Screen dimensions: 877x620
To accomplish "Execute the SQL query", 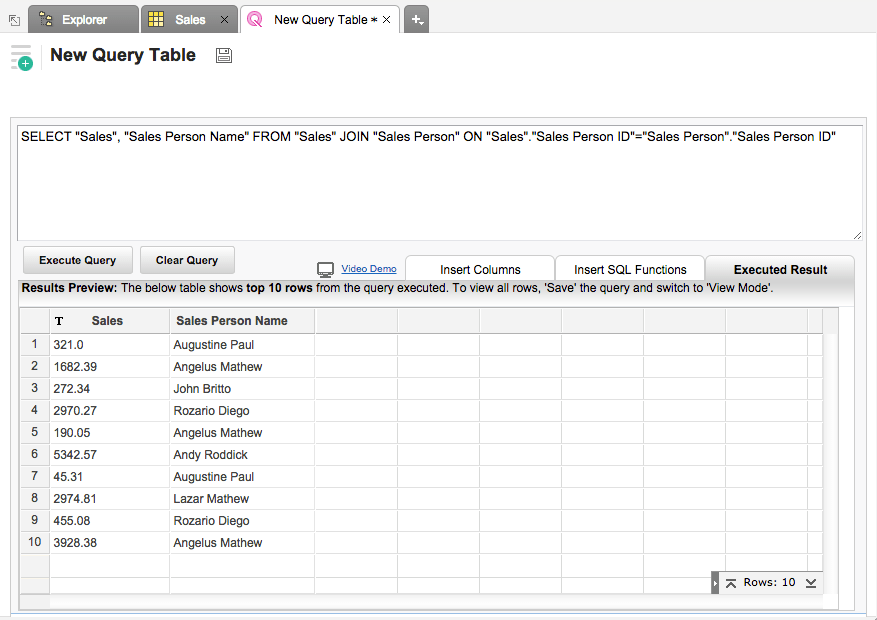I will pos(77,260).
